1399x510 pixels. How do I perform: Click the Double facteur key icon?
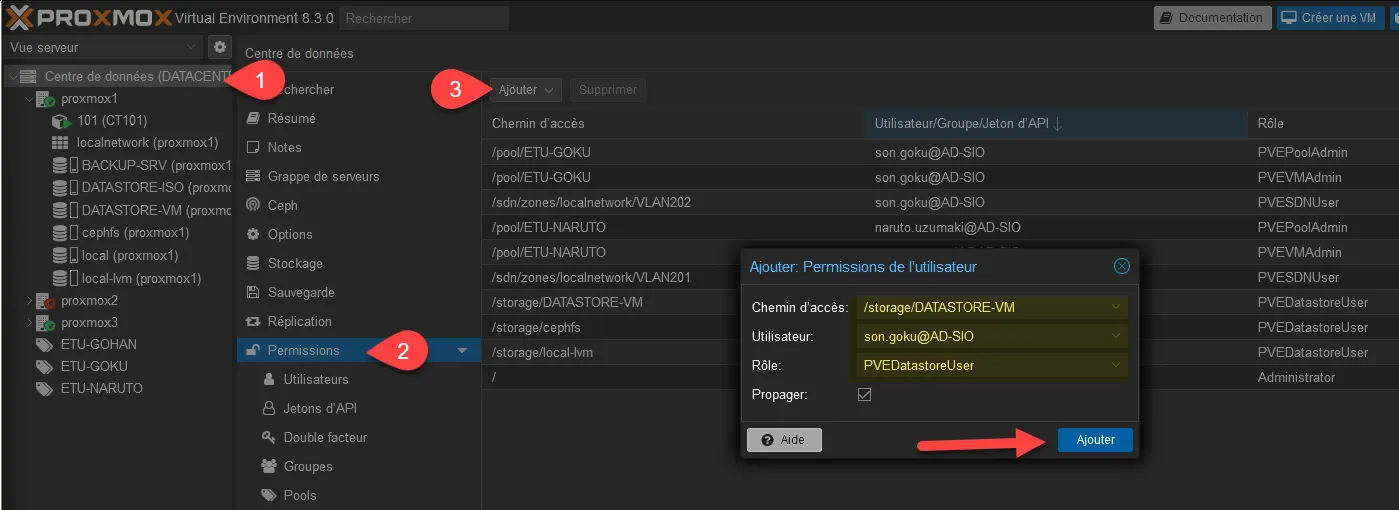tap(268, 437)
